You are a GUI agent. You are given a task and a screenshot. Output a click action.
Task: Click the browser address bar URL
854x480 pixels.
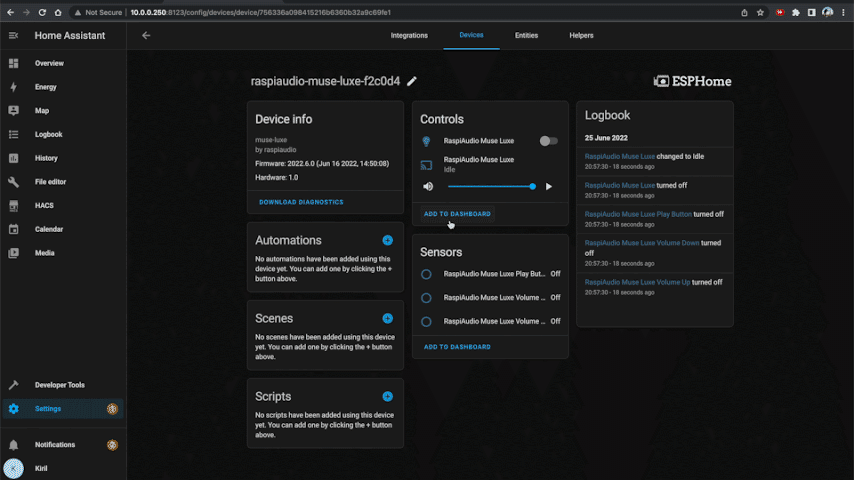coord(260,12)
